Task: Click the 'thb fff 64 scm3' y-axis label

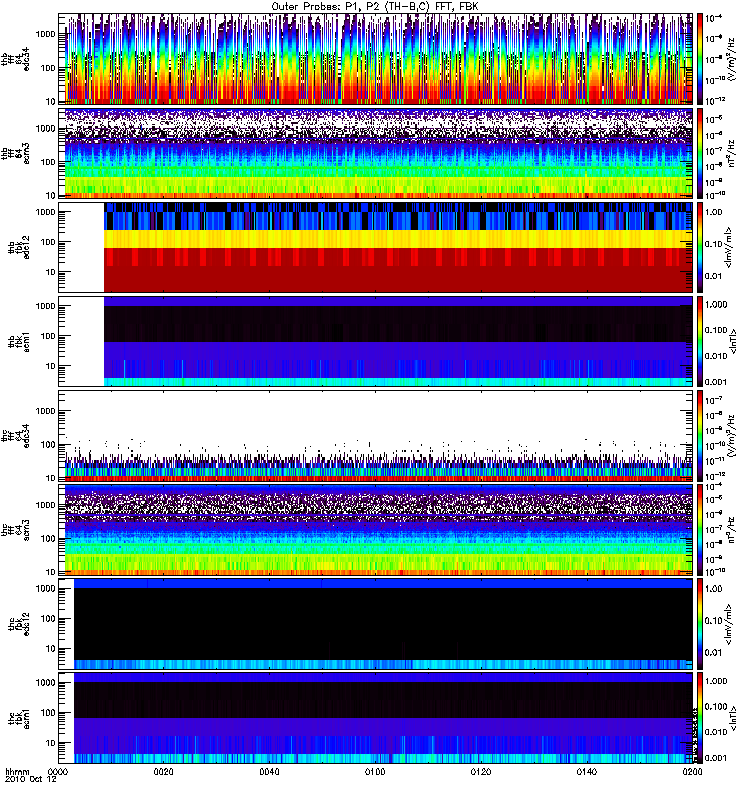Action: pos(15,153)
